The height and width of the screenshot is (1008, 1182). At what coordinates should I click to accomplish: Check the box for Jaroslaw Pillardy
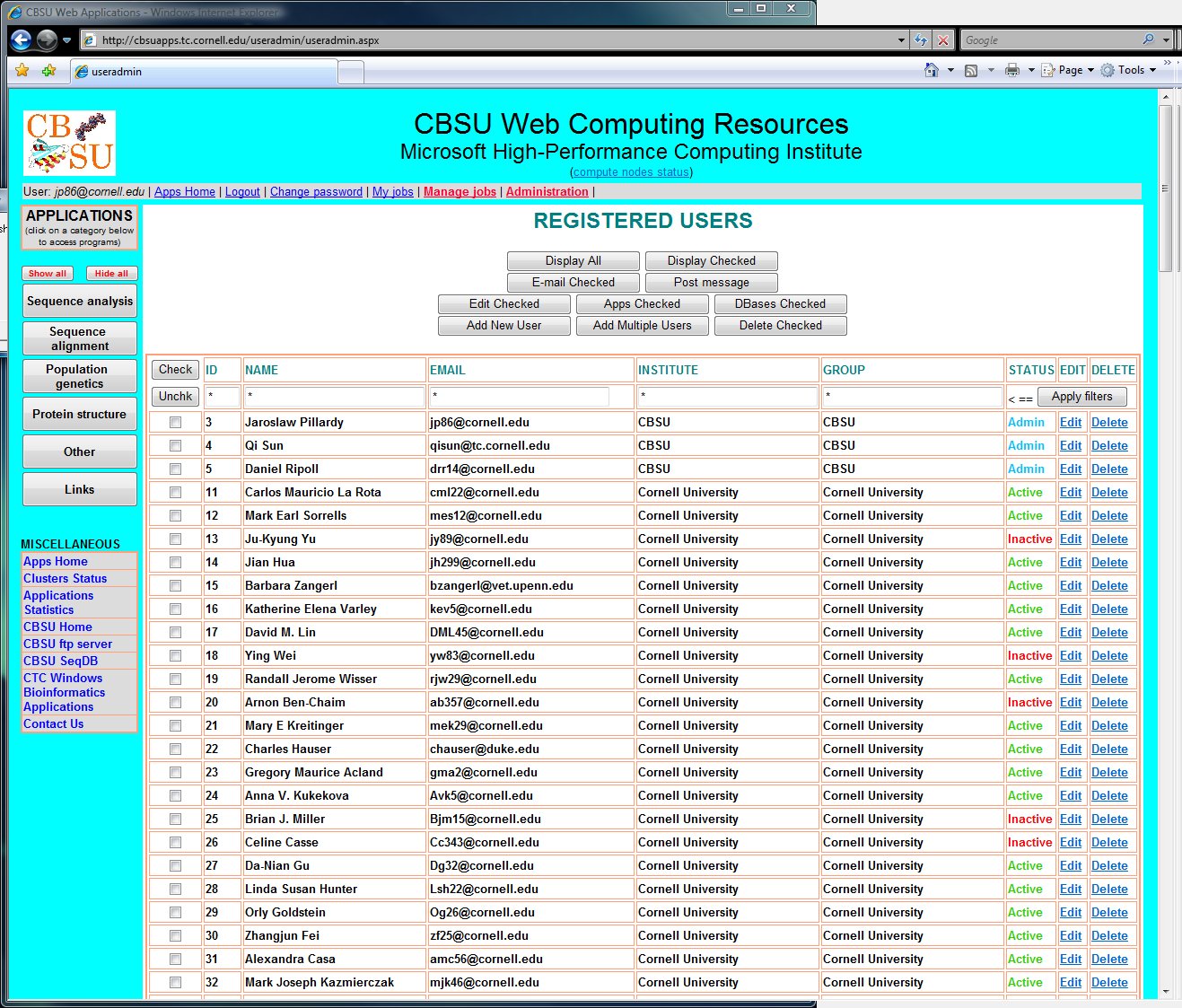click(x=175, y=423)
